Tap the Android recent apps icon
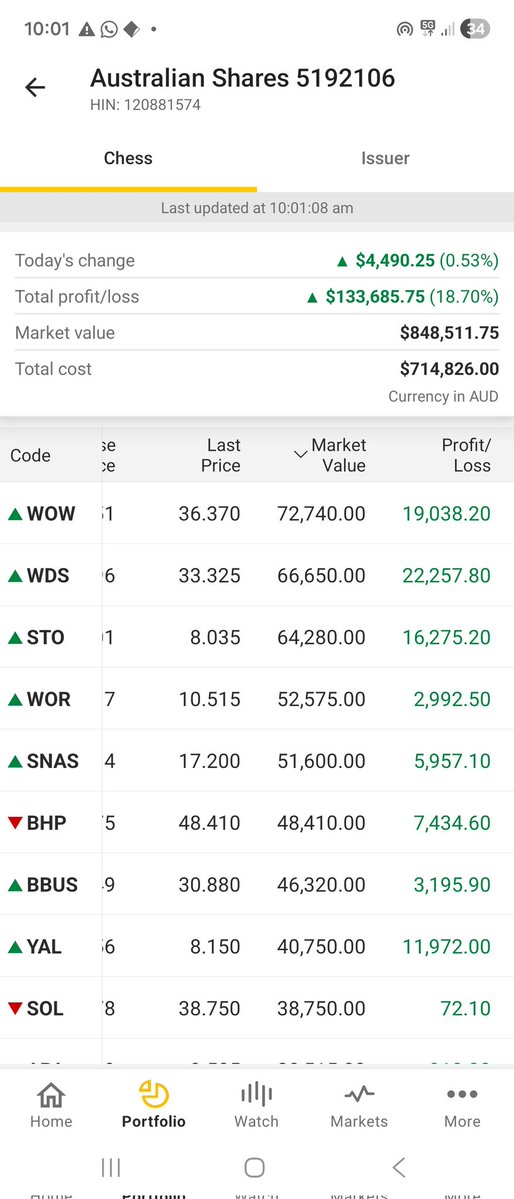The width and height of the screenshot is (514, 1199). coord(111,1167)
